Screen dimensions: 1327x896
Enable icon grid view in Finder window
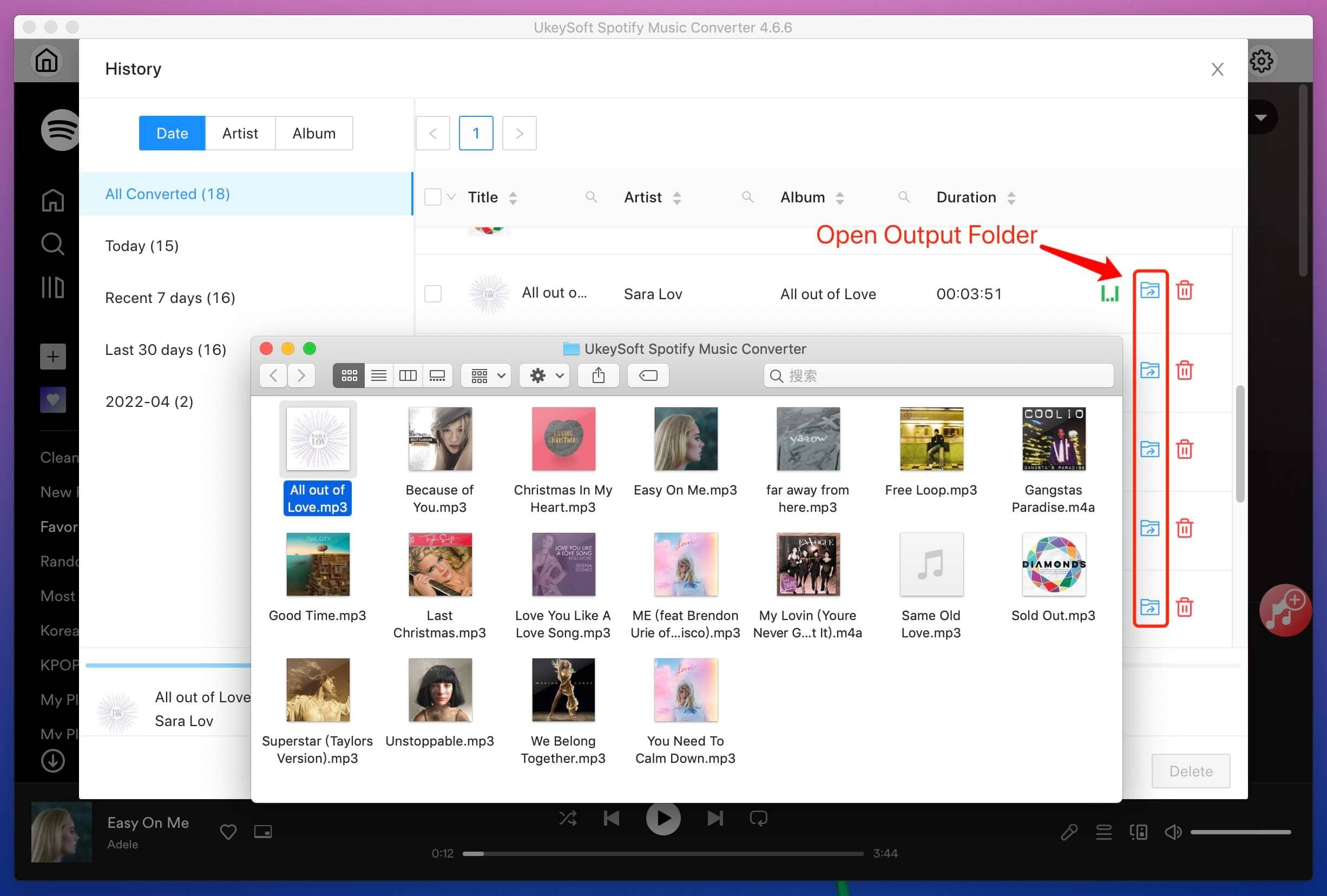tap(348, 375)
